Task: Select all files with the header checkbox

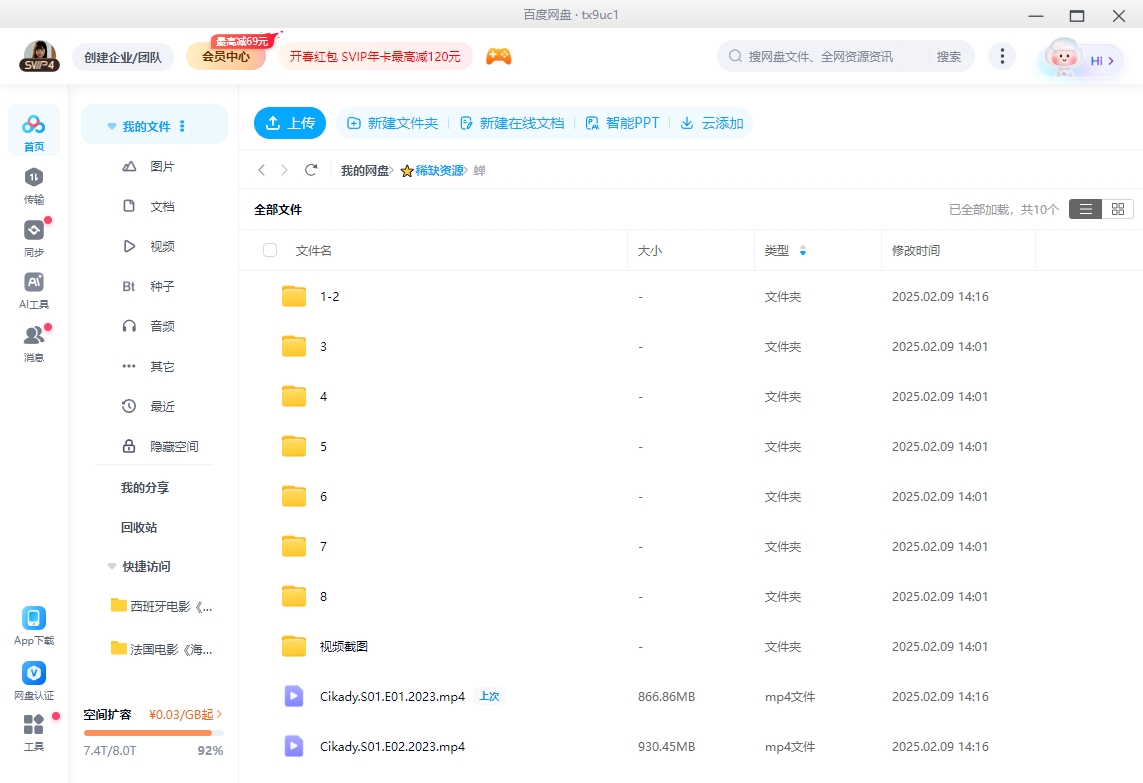Action: [269, 250]
